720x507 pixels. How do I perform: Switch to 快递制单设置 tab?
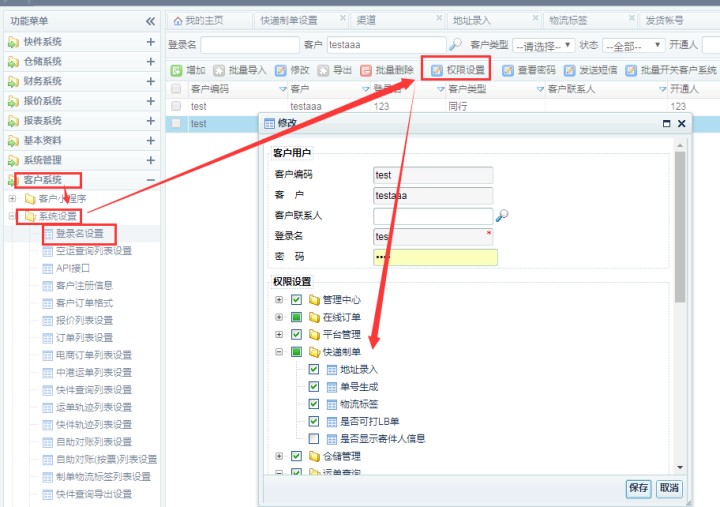pyautogui.click(x=289, y=21)
